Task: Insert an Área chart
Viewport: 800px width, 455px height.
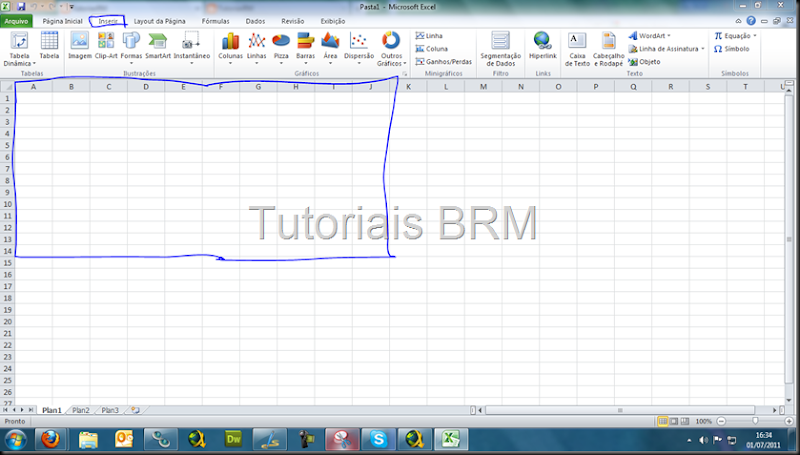Action: [331, 48]
